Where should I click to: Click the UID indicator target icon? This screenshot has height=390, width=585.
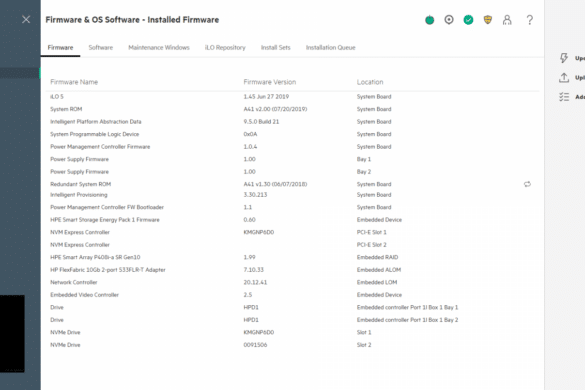[x=449, y=20]
